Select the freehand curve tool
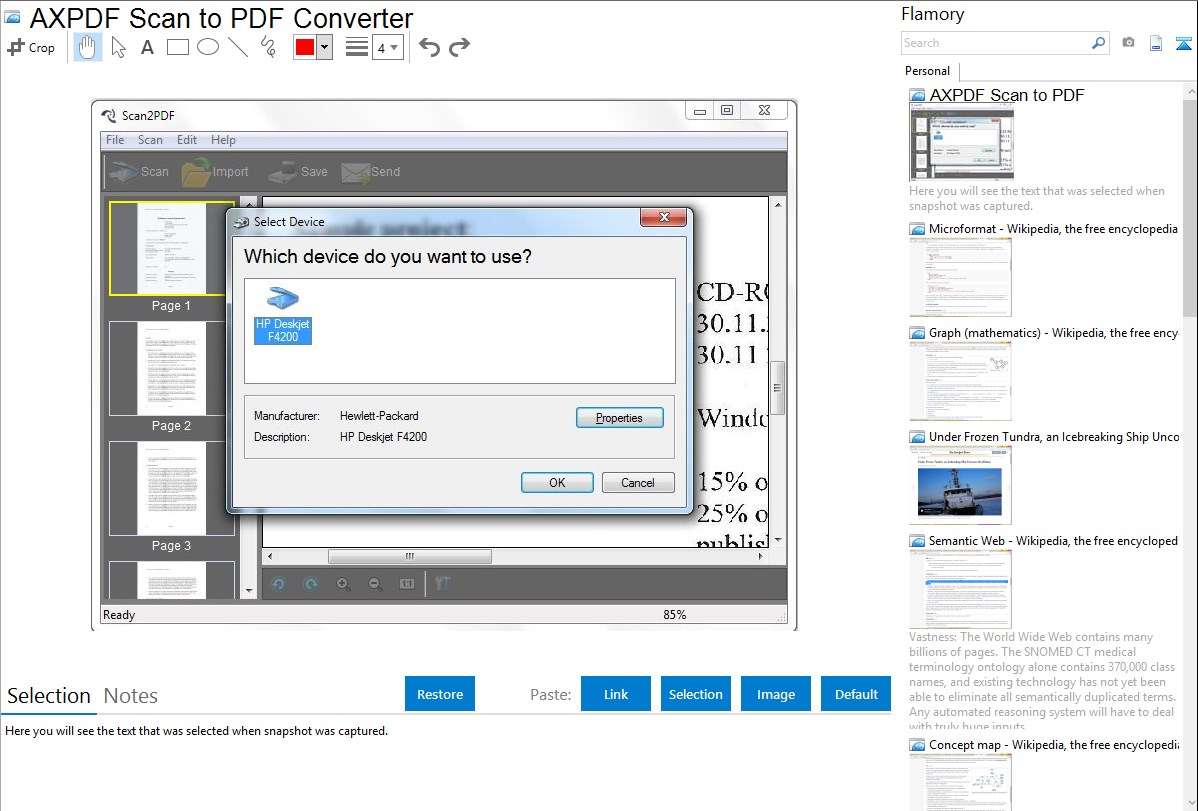The image size is (1198, 811). coord(268,47)
